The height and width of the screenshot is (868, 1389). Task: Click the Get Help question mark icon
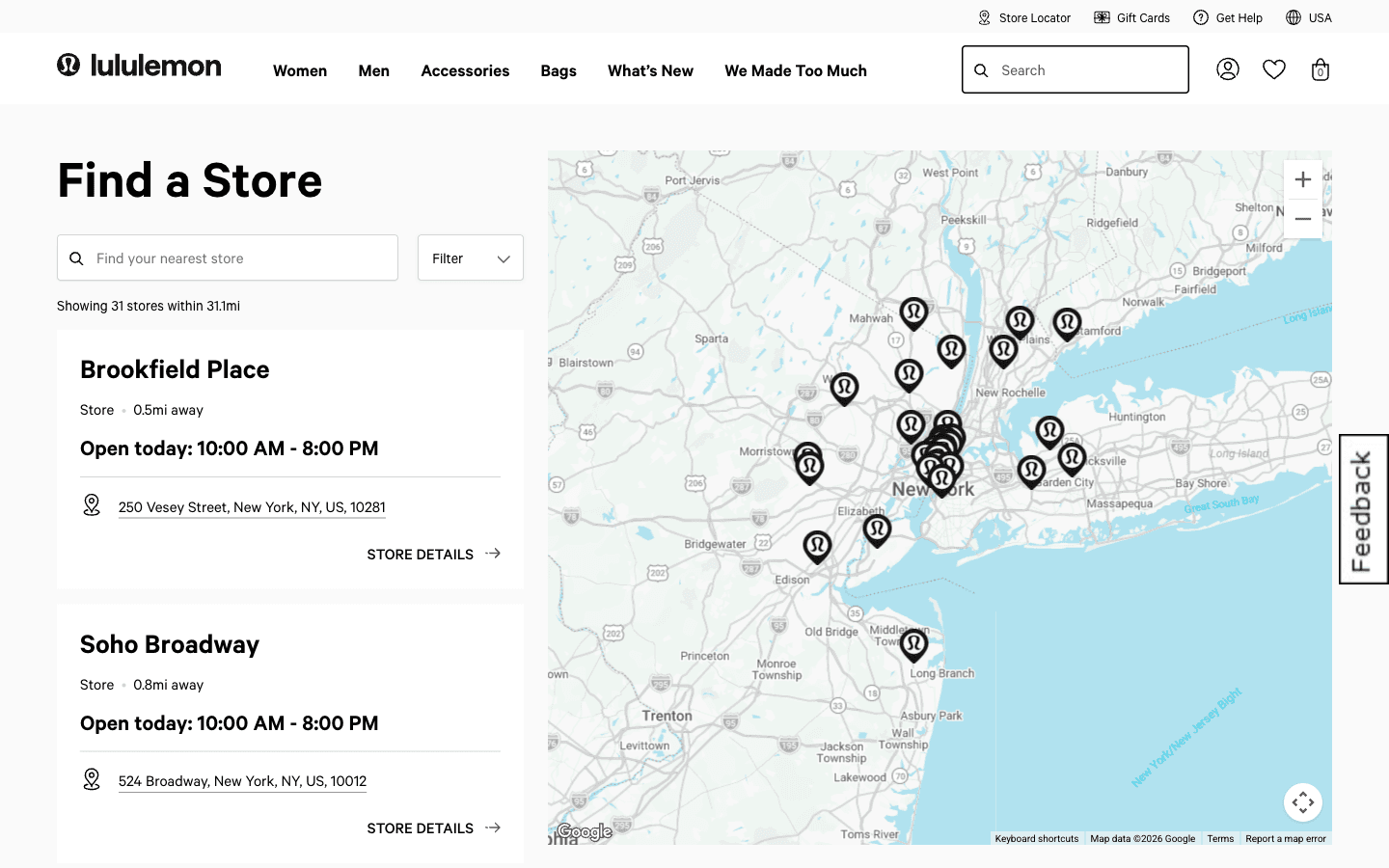(1201, 17)
